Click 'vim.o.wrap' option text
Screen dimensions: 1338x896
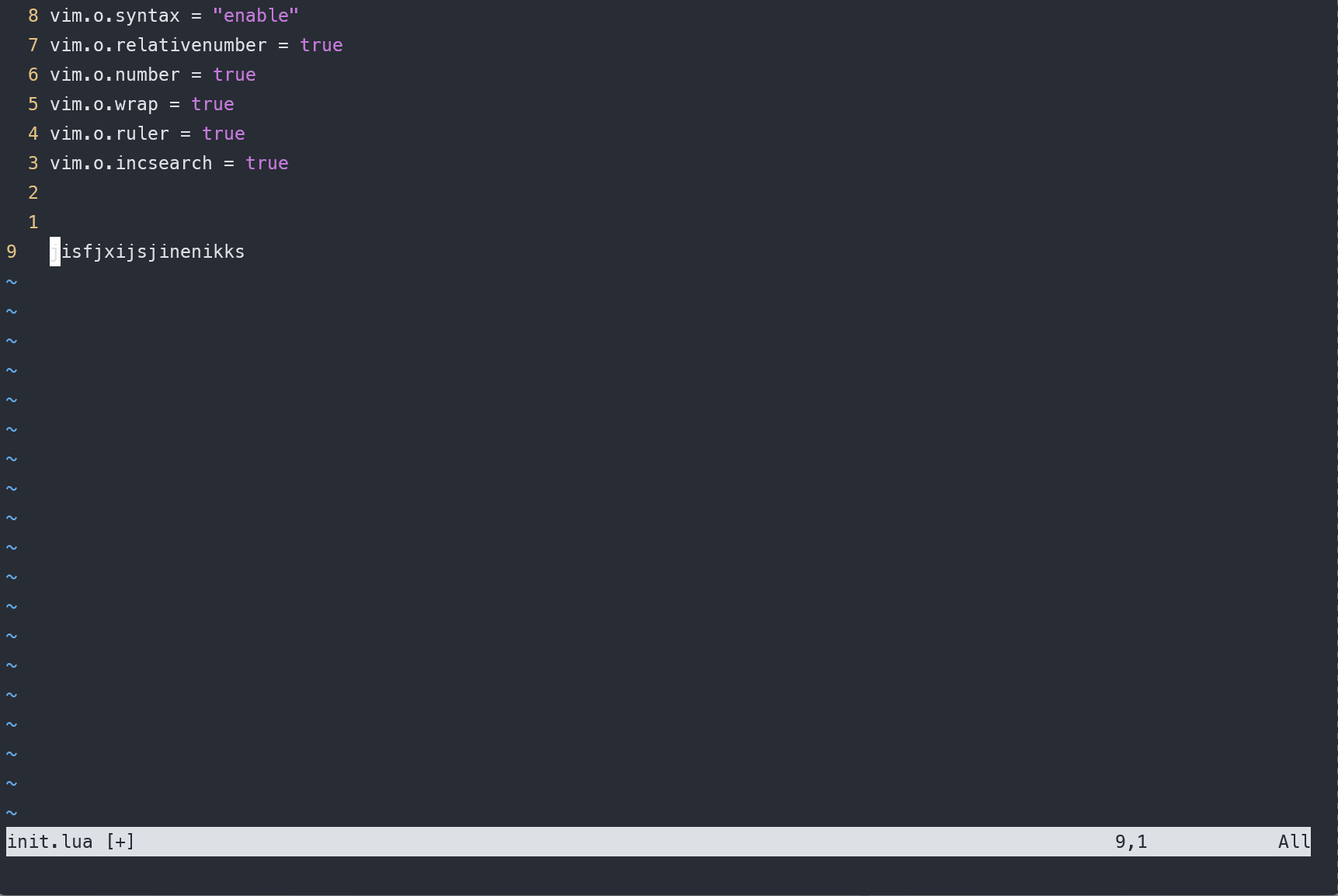tap(104, 104)
